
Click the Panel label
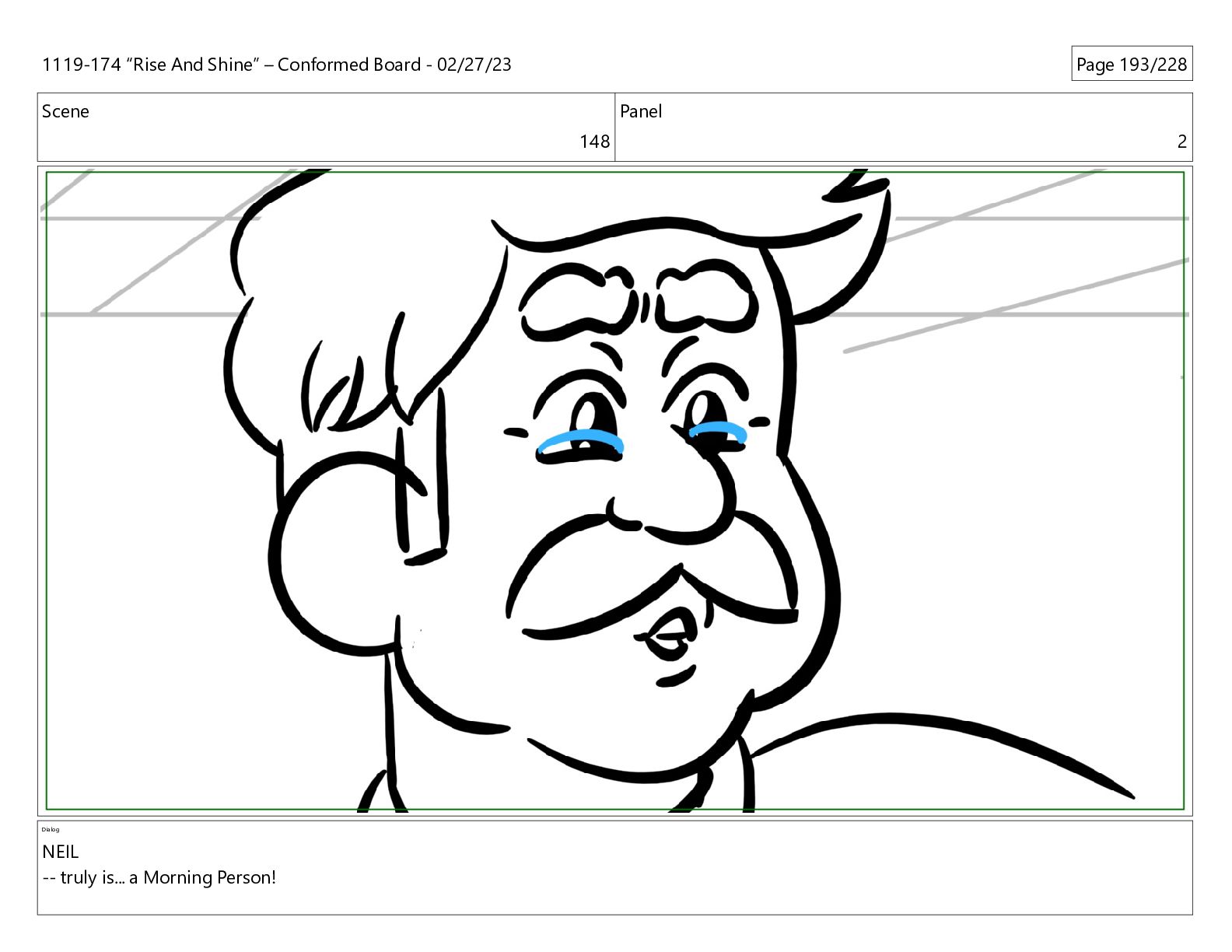tap(641, 111)
